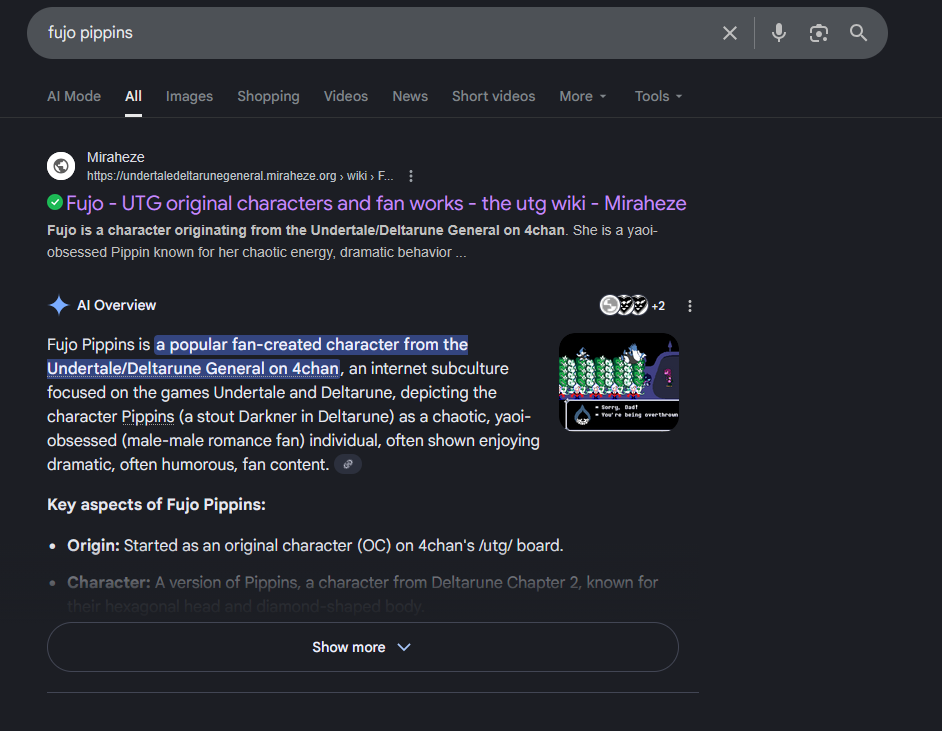942x731 pixels.
Task: Clear the search box with the X icon
Action: (x=729, y=33)
